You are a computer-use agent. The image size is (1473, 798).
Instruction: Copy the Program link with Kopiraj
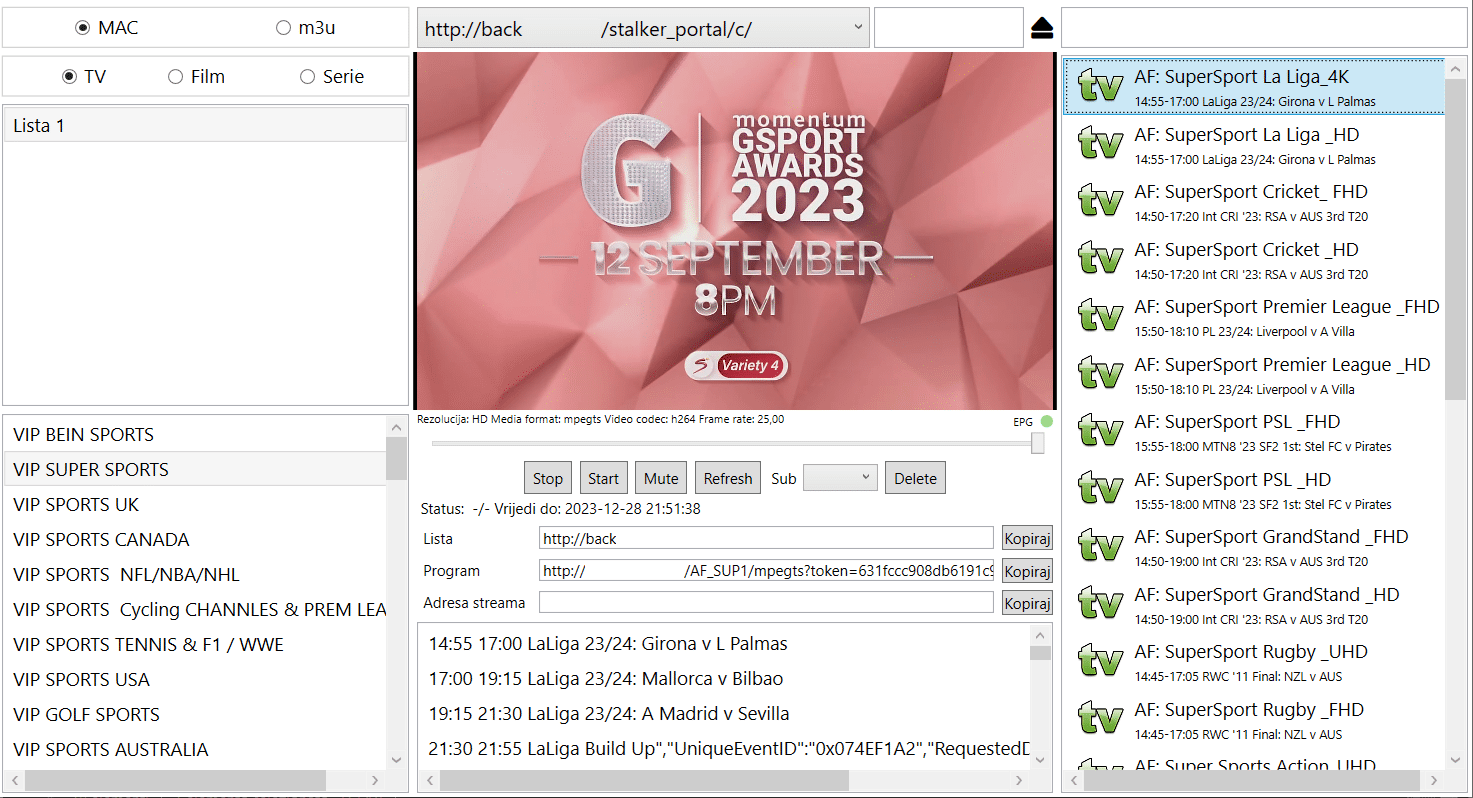1027,571
